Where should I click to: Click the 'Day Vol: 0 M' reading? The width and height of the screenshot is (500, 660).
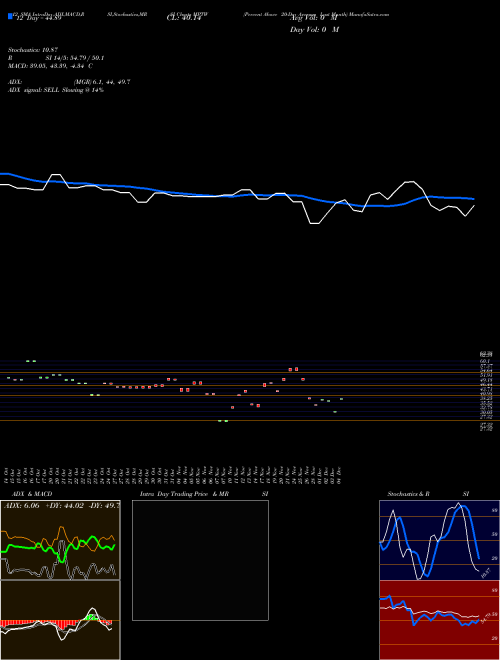tap(314, 30)
